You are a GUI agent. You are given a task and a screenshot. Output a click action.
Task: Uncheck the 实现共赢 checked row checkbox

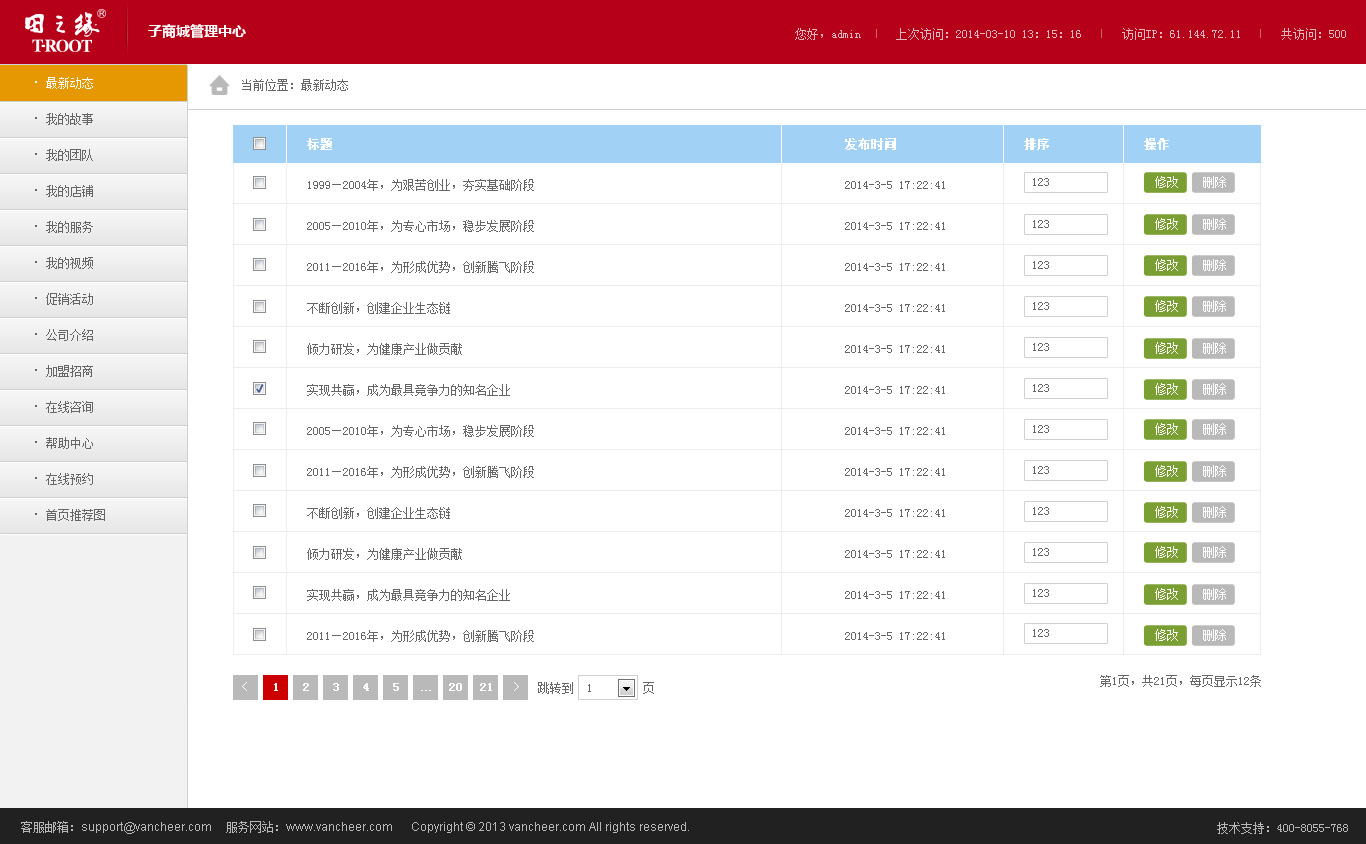tap(260, 389)
